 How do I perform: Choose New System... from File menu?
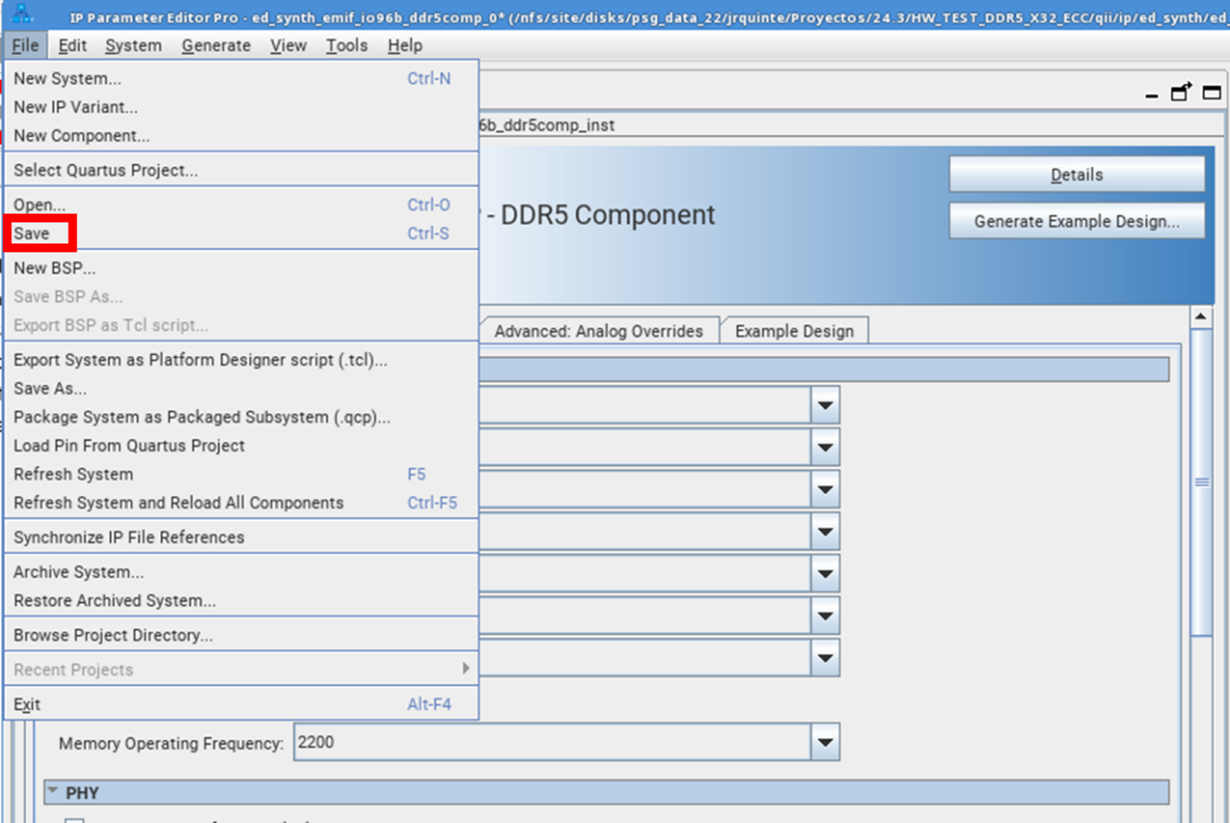(x=241, y=78)
